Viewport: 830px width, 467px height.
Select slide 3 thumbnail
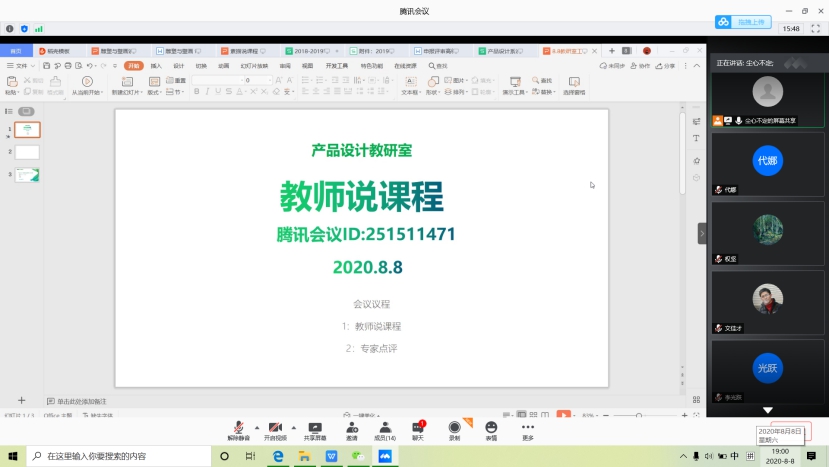(x=27, y=175)
